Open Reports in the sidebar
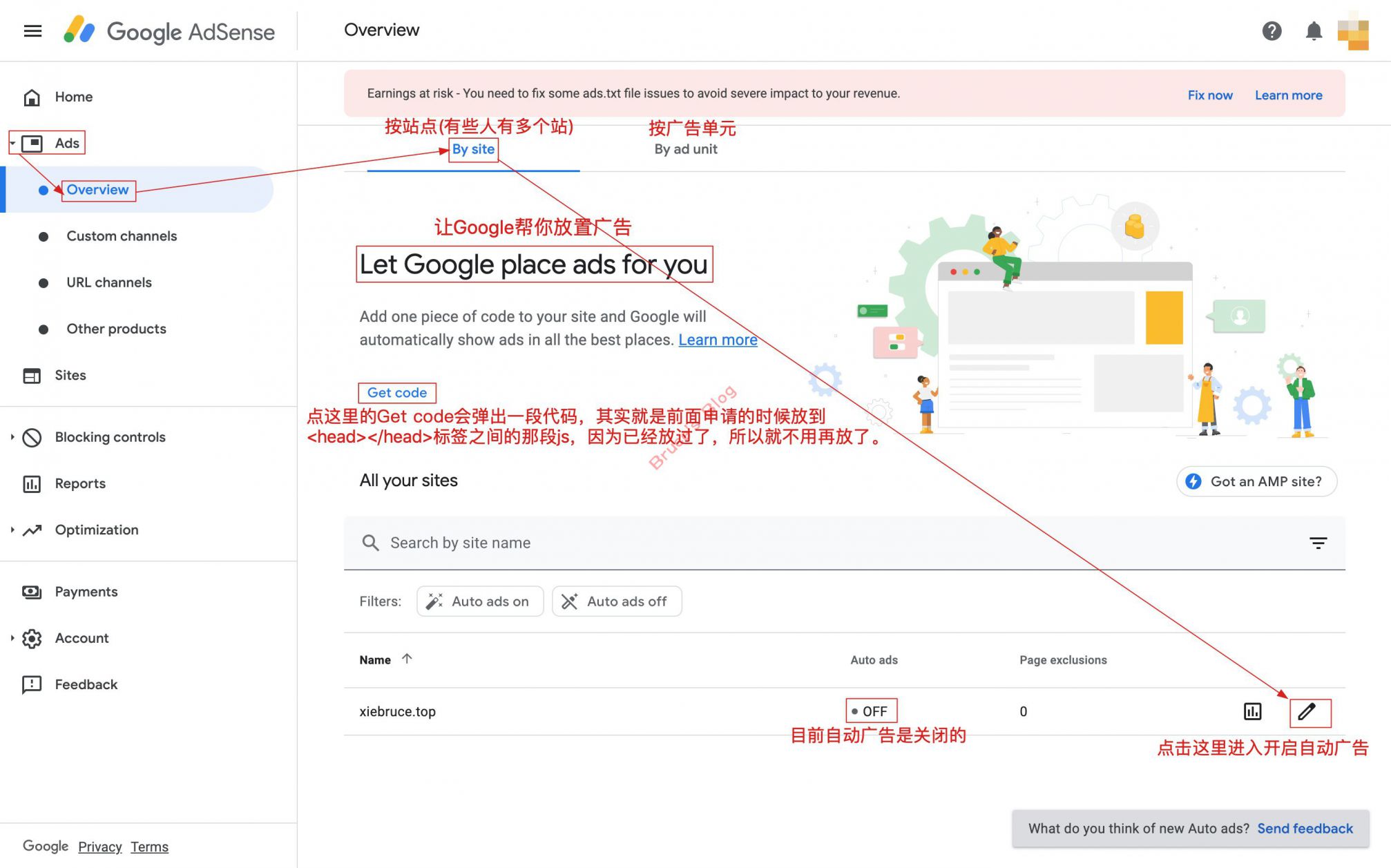1391x868 pixels. pyautogui.click(x=80, y=484)
